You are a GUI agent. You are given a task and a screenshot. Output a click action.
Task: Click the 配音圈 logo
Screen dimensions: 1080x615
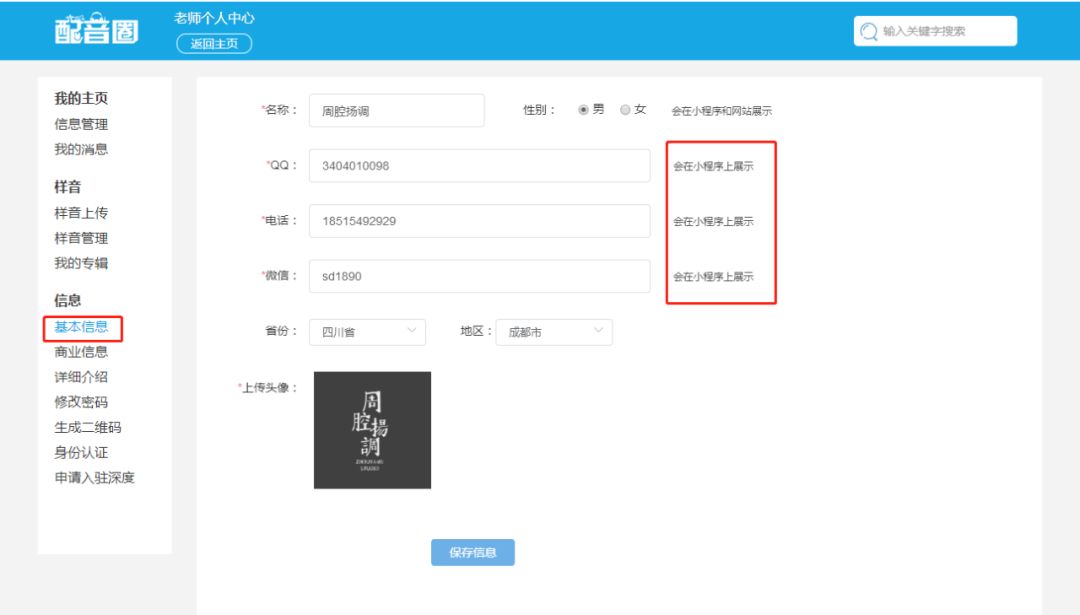[96, 29]
